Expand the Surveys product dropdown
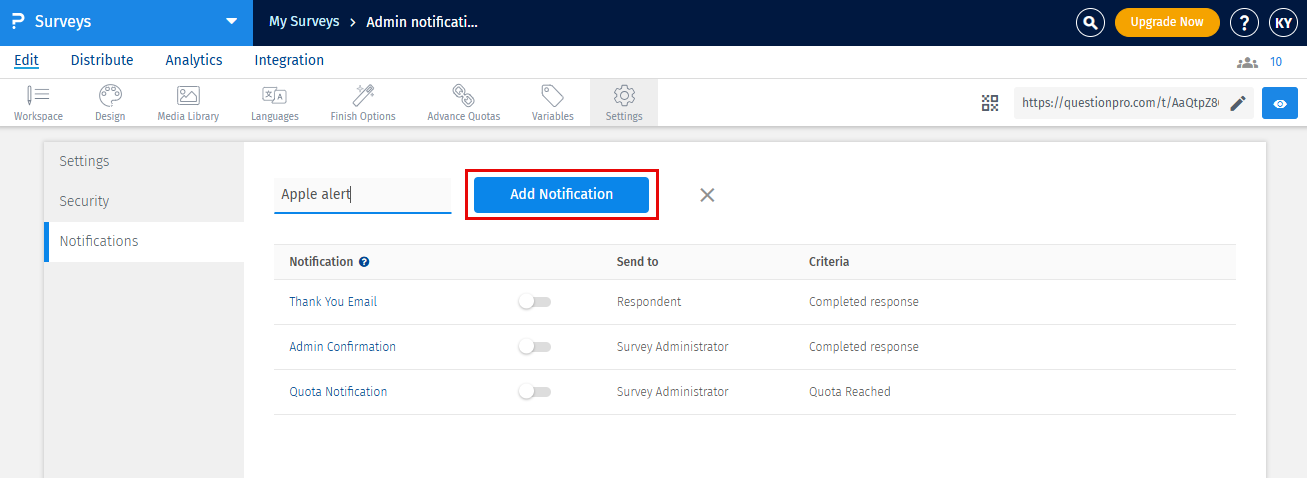 [x=232, y=22]
